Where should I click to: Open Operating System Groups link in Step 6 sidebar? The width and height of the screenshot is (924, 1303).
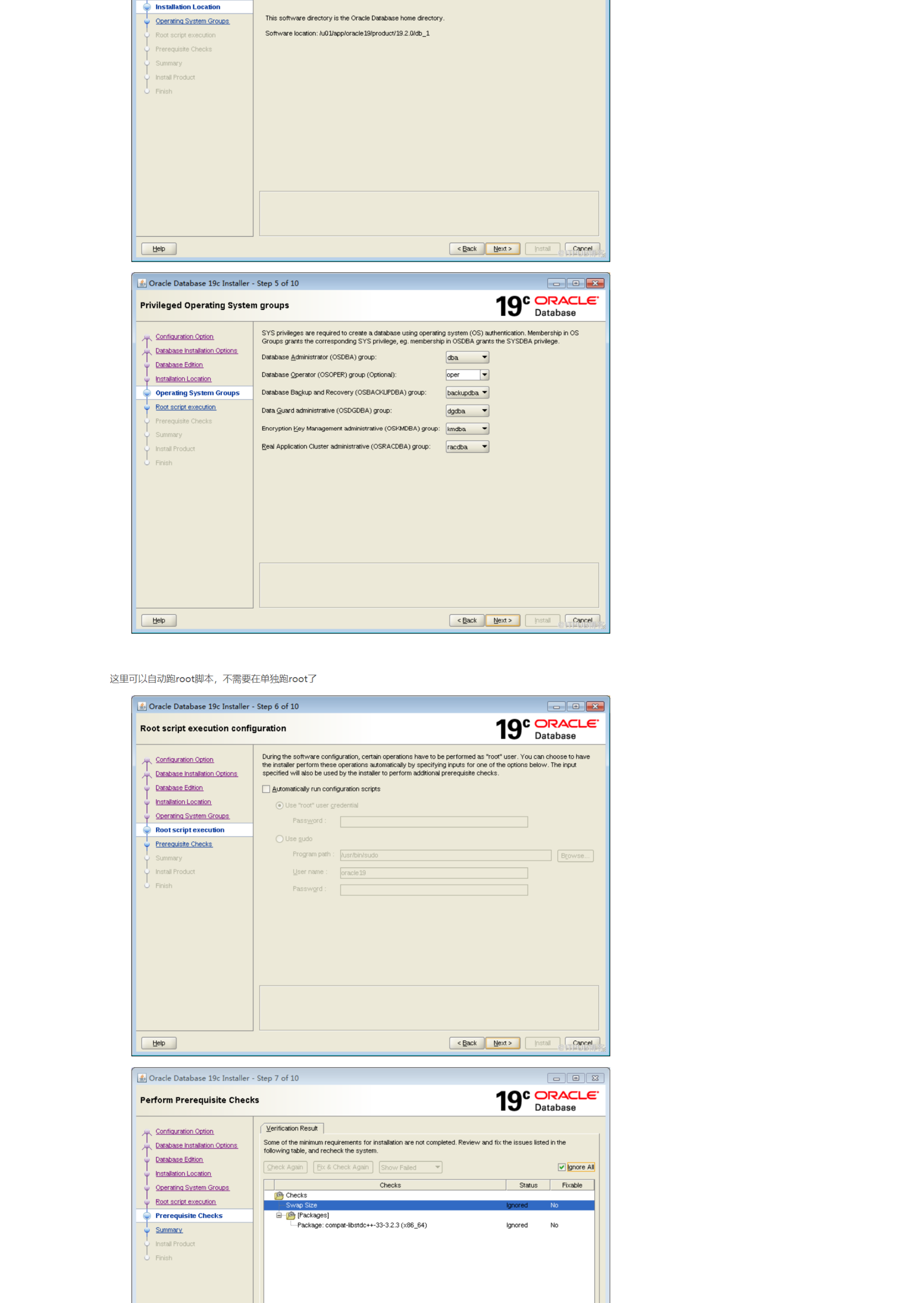click(192, 816)
